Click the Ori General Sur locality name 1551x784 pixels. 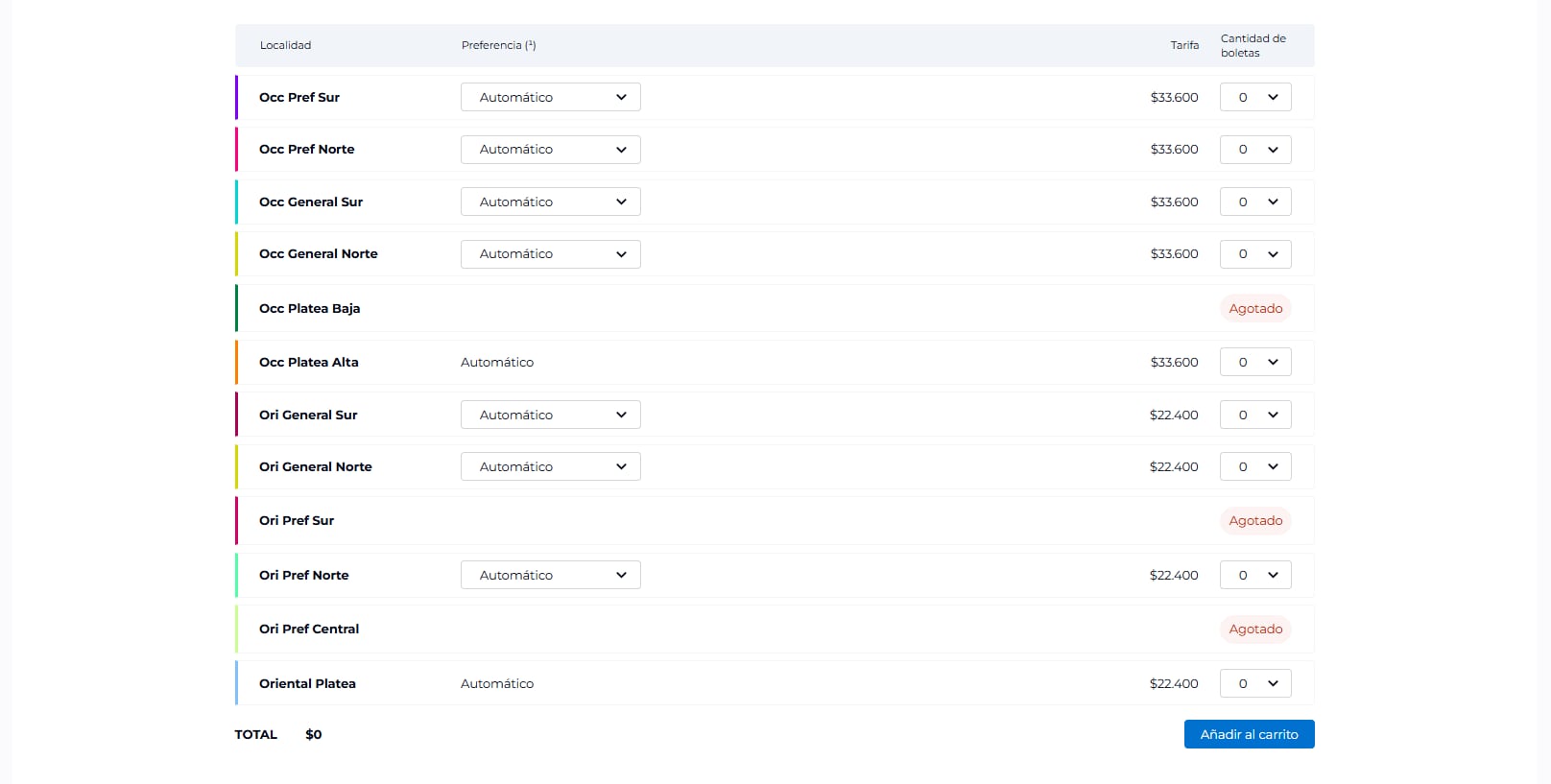pyautogui.click(x=308, y=415)
